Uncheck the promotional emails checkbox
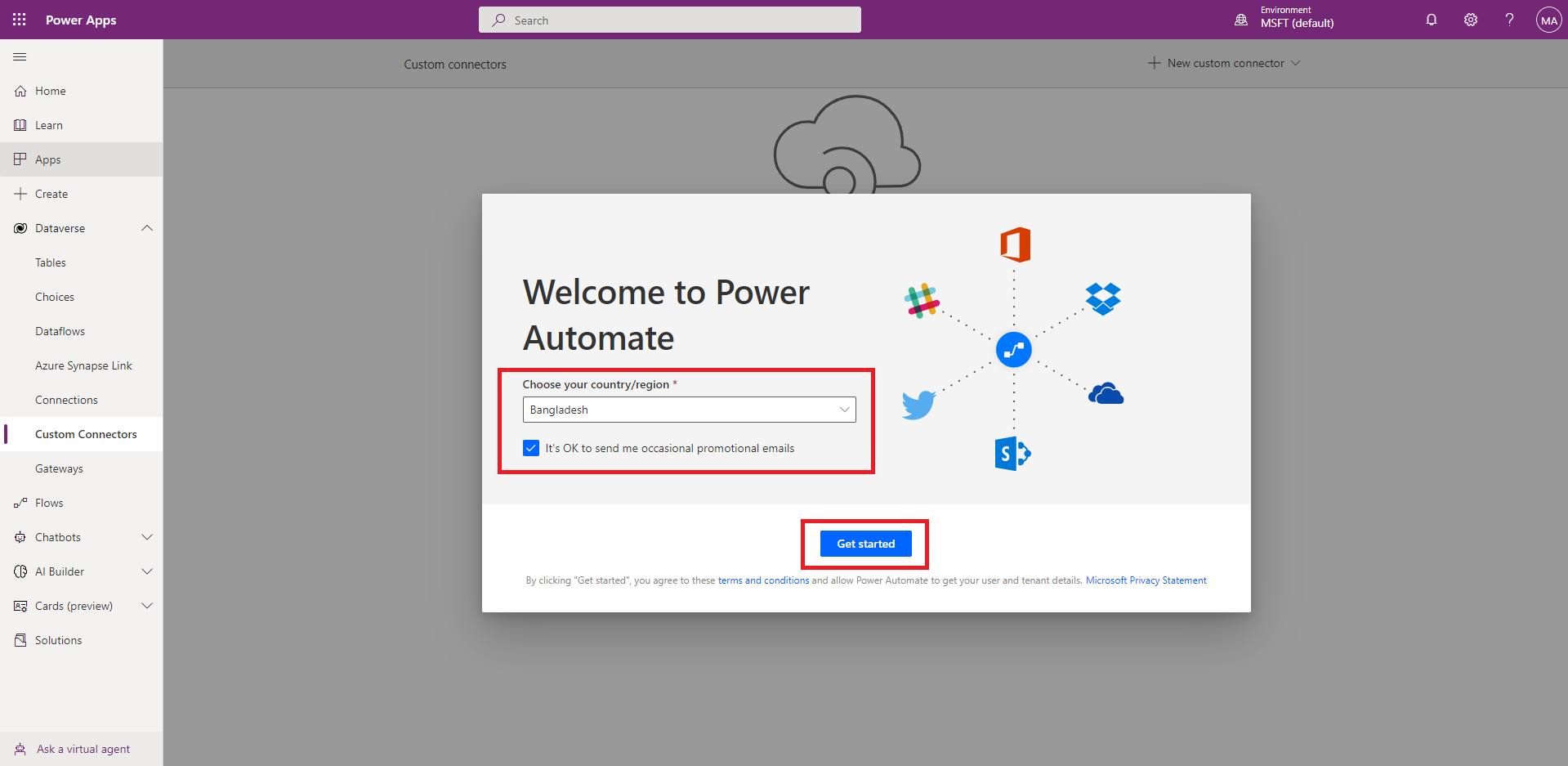 [531, 448]
